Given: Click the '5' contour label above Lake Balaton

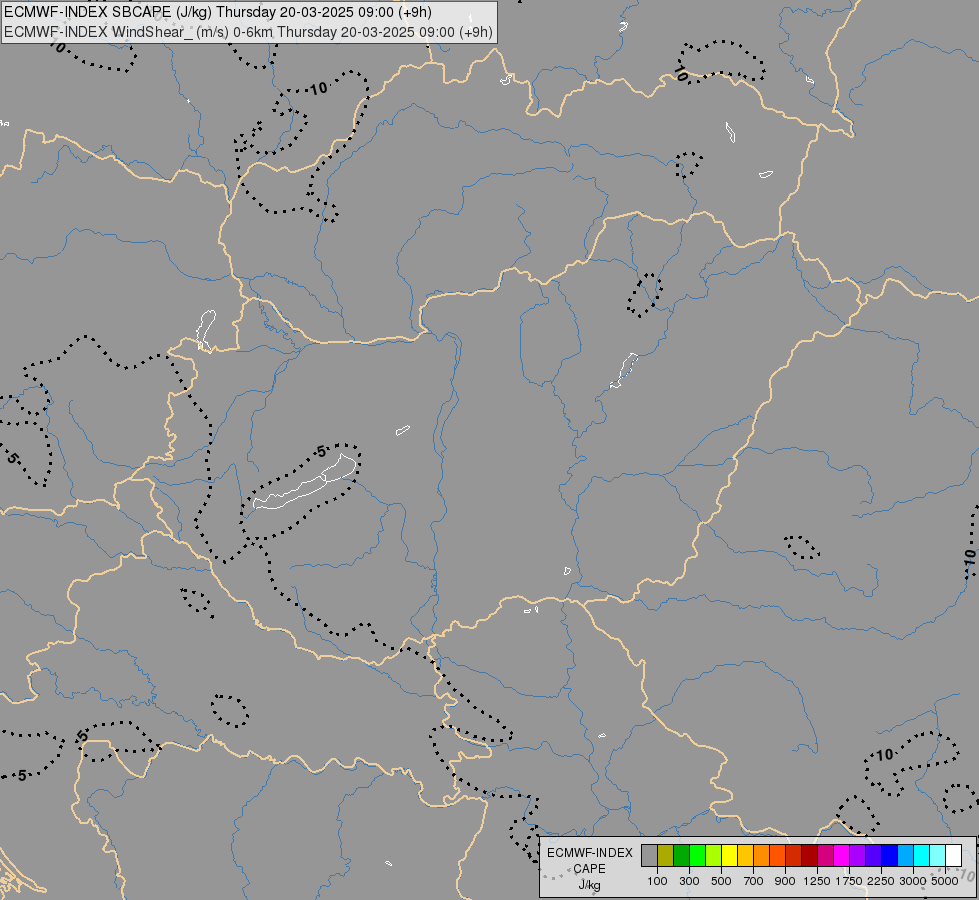Looking at the screenshot, I should point(321,452).
